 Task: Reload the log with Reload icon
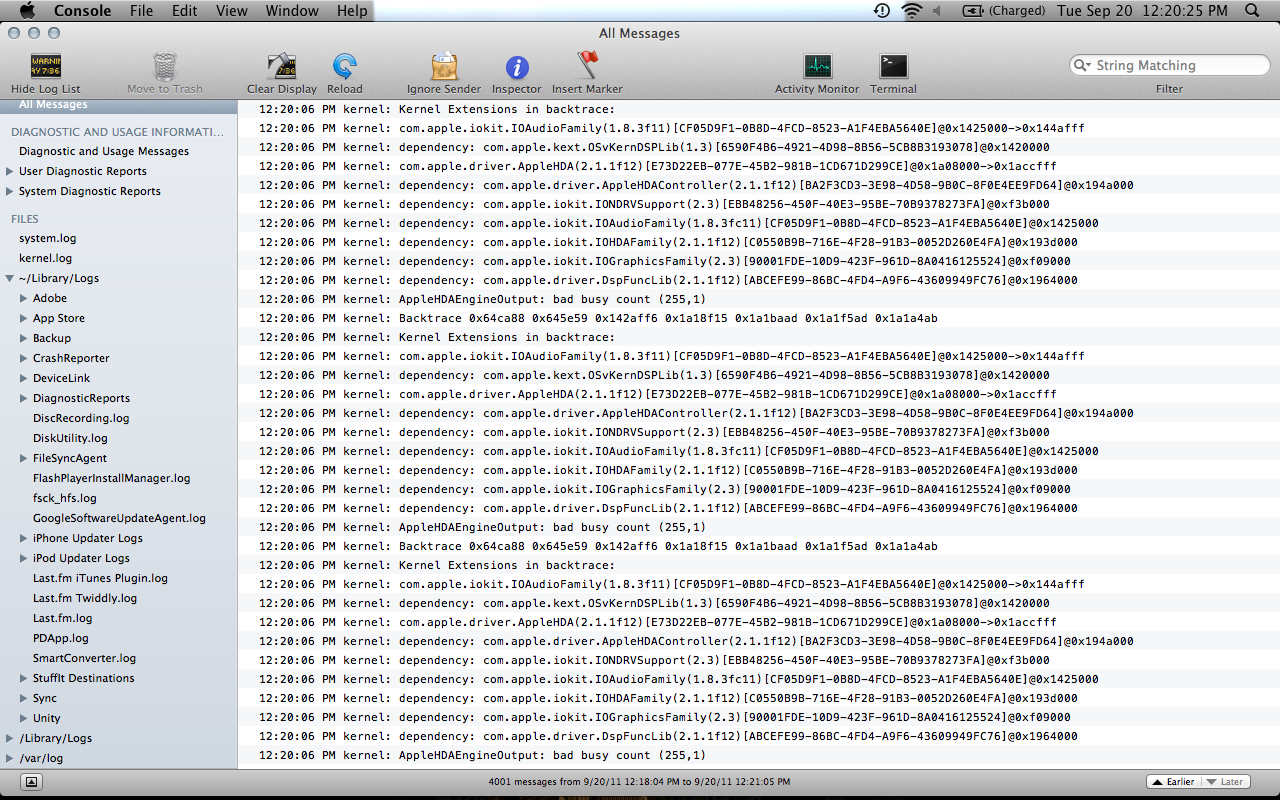(345, 67)
